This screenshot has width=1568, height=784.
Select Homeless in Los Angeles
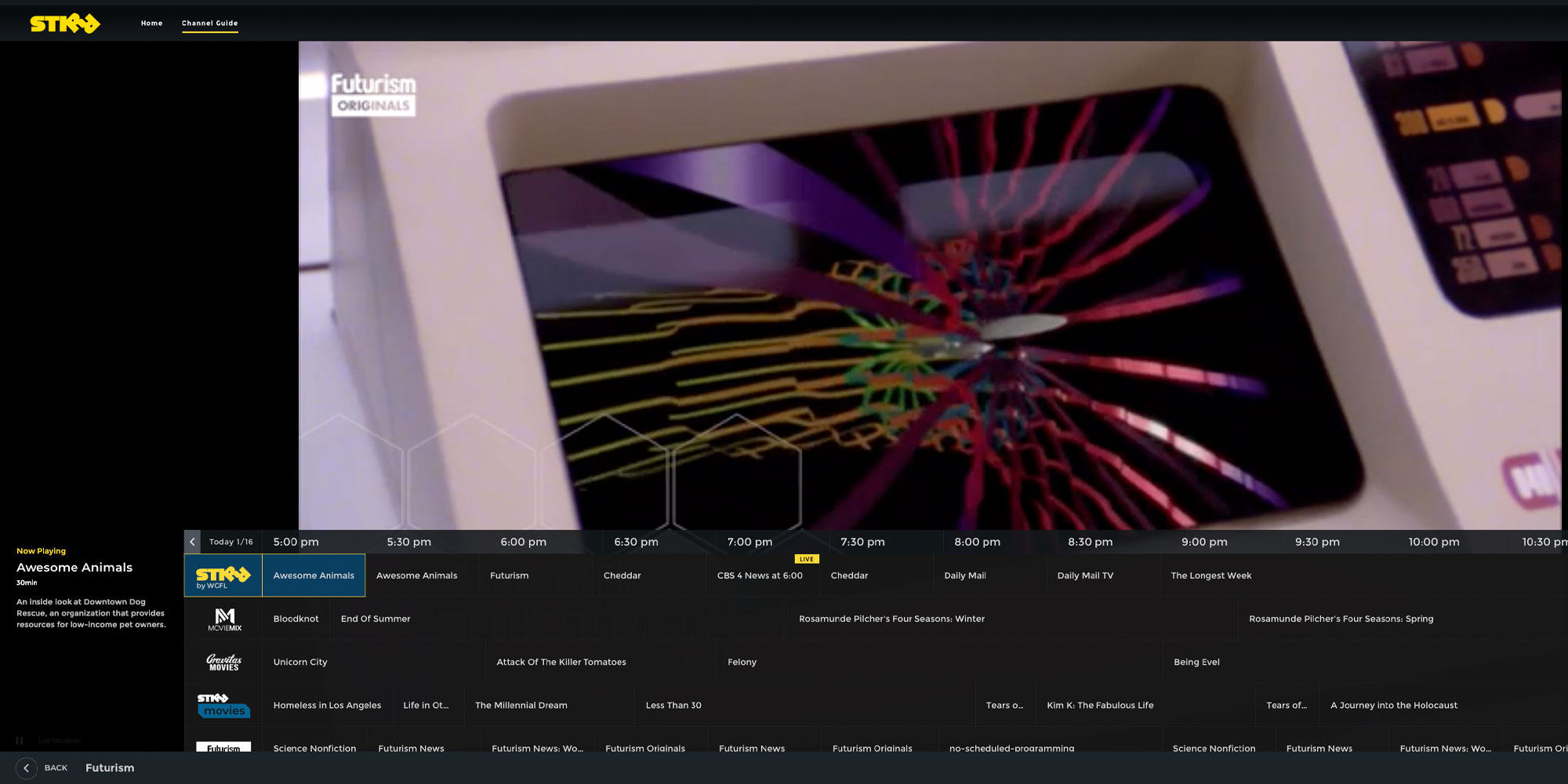tap(327, 706)
